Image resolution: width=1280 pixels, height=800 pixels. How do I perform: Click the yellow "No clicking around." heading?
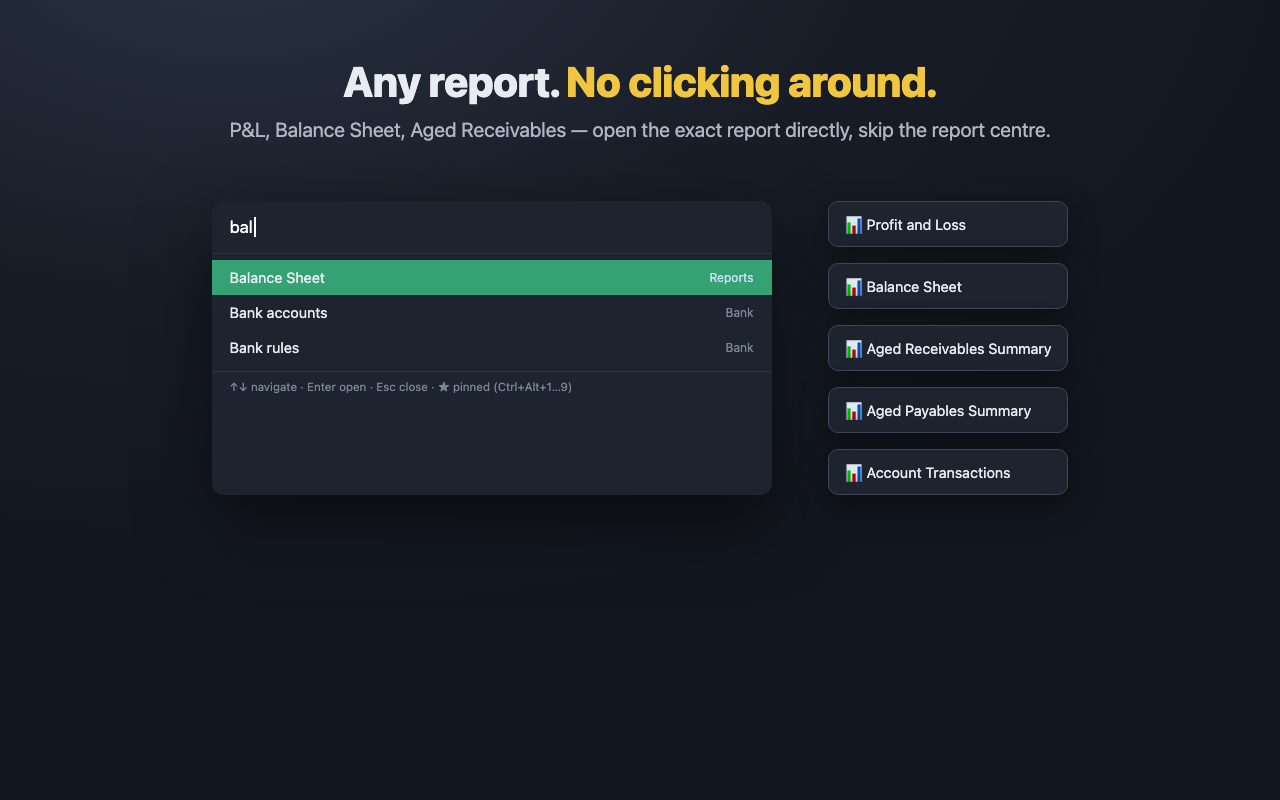[751, 83]
